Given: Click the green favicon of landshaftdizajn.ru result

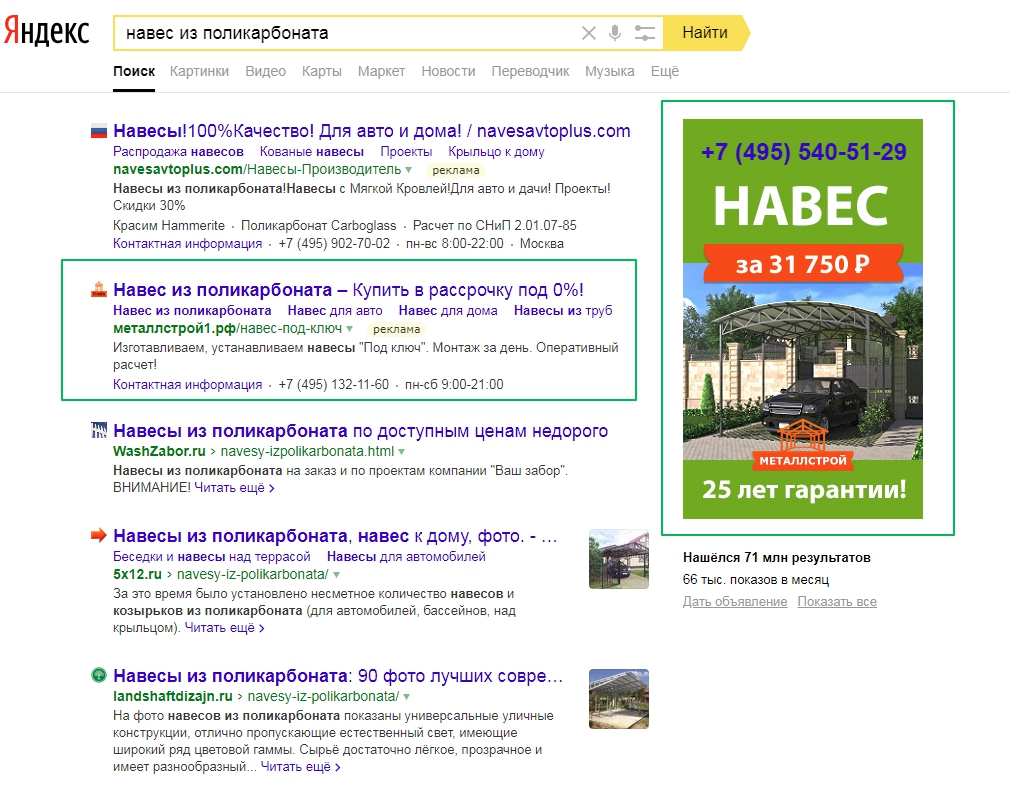Looking at the screenshot, I should 99,676.
